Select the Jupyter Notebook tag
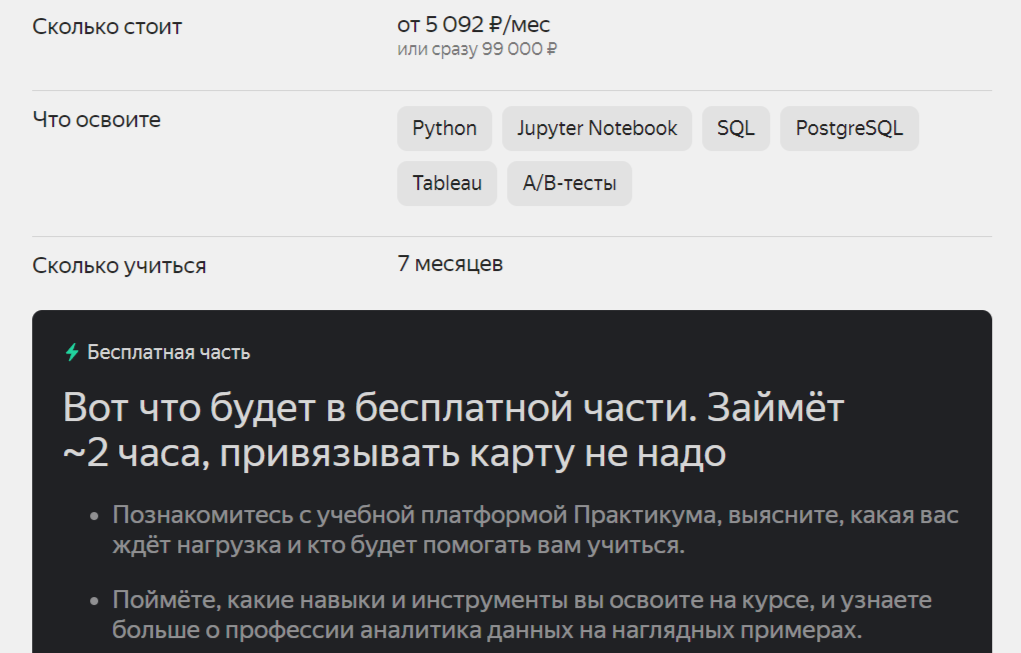The width and height of the screenshot is (1021, 653). (597, 128)
